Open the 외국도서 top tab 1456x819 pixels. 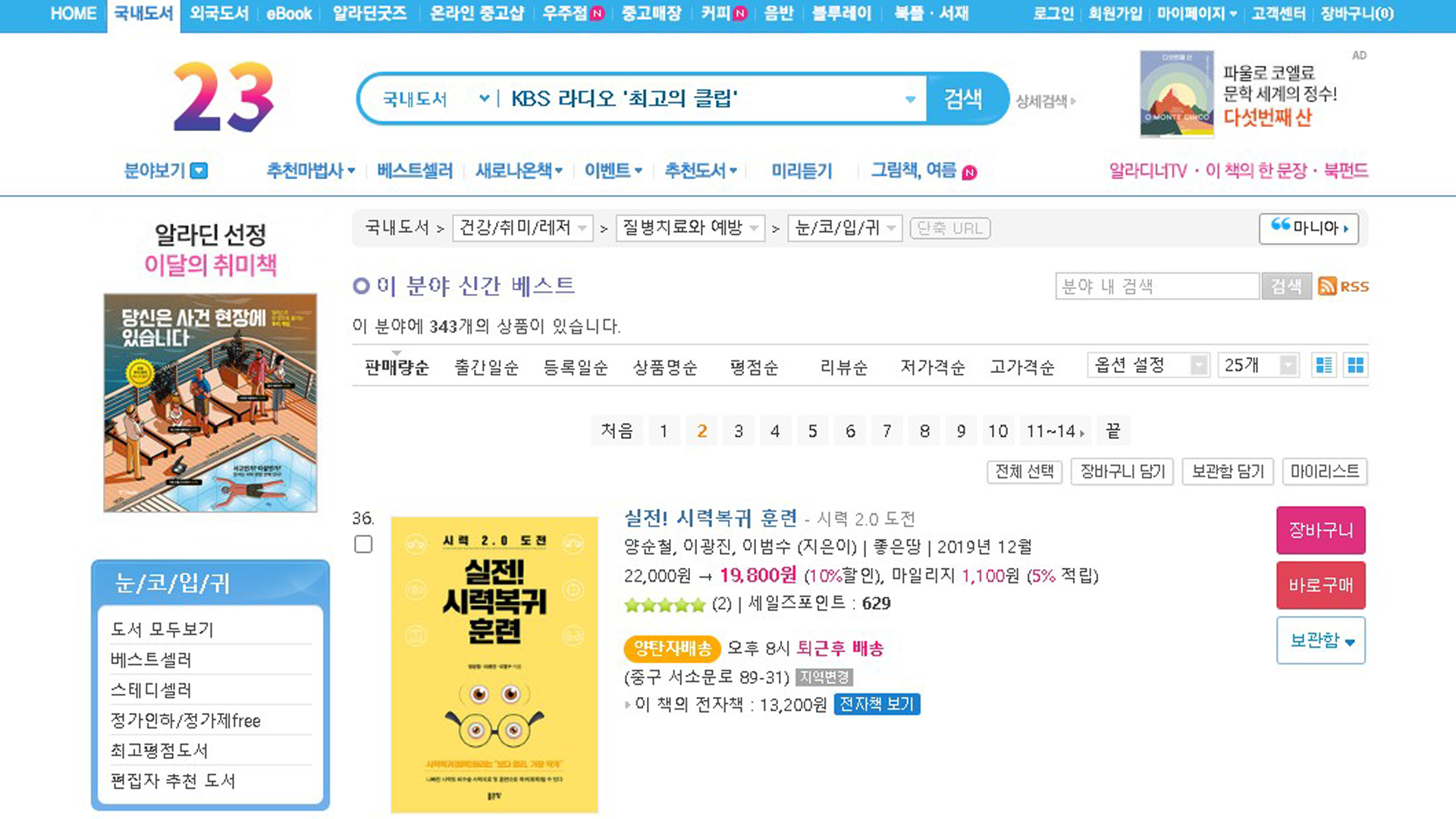[x=219, y=14]
